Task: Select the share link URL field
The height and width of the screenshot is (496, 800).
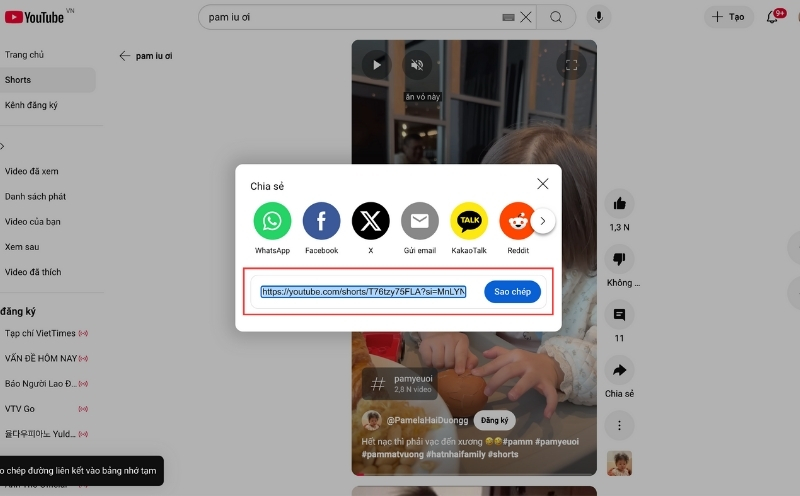Action: (x=363, y=291)
